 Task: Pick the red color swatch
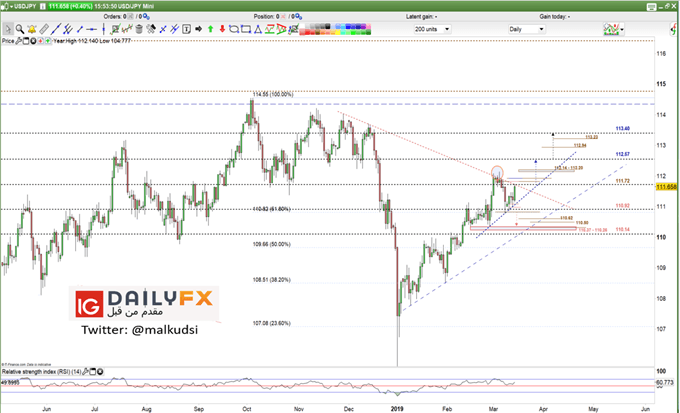point(307,32)
